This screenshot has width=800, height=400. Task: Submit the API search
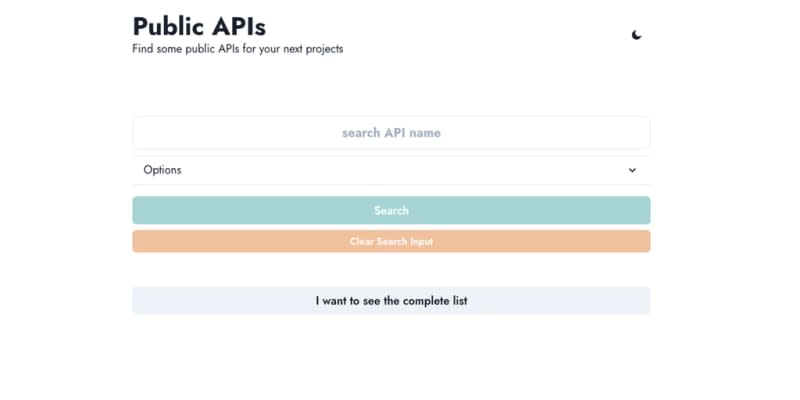(391, 210)
